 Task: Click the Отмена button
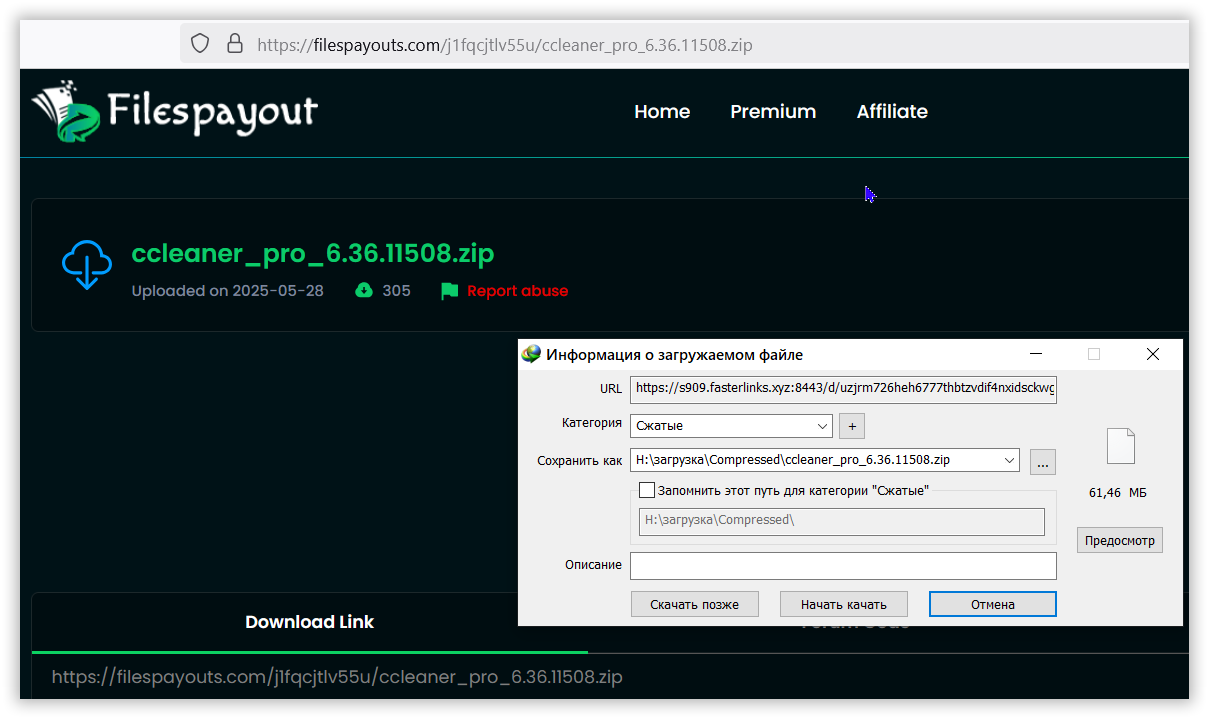pos(993,604)
